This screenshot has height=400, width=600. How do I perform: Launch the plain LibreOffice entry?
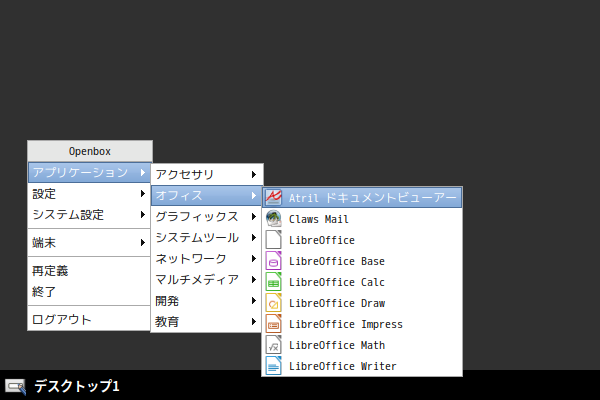click(x=362, y=240)
